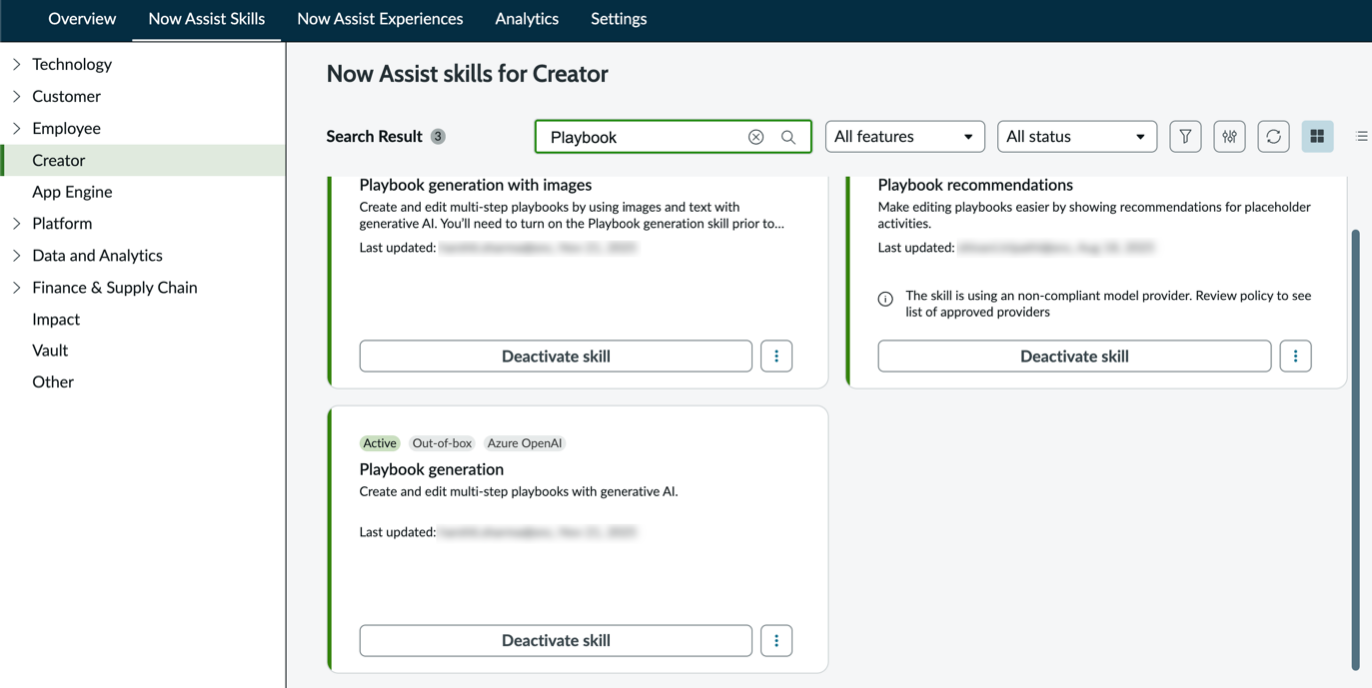Open more options for Playbook generation card
Screen dimensions: 1372x688
click(x=776, y=641)
